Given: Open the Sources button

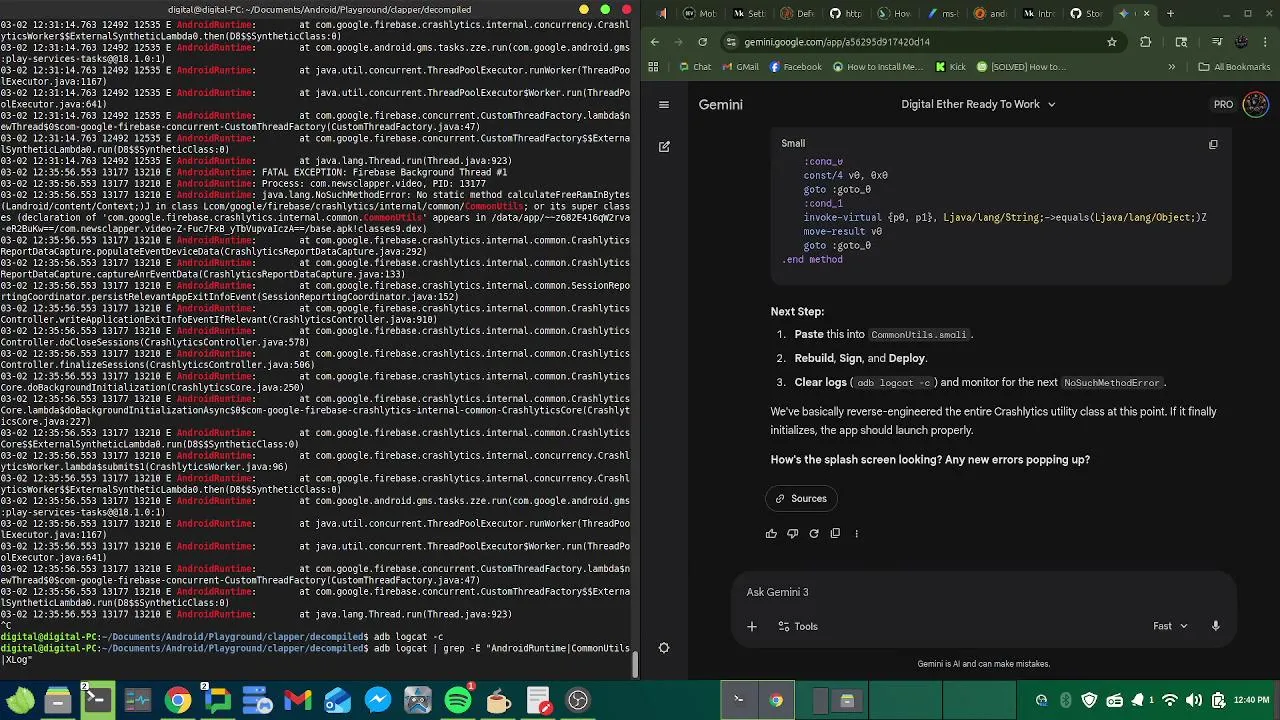Looking at the screenshot, I should pyautogui.click(x=801, y=498).
